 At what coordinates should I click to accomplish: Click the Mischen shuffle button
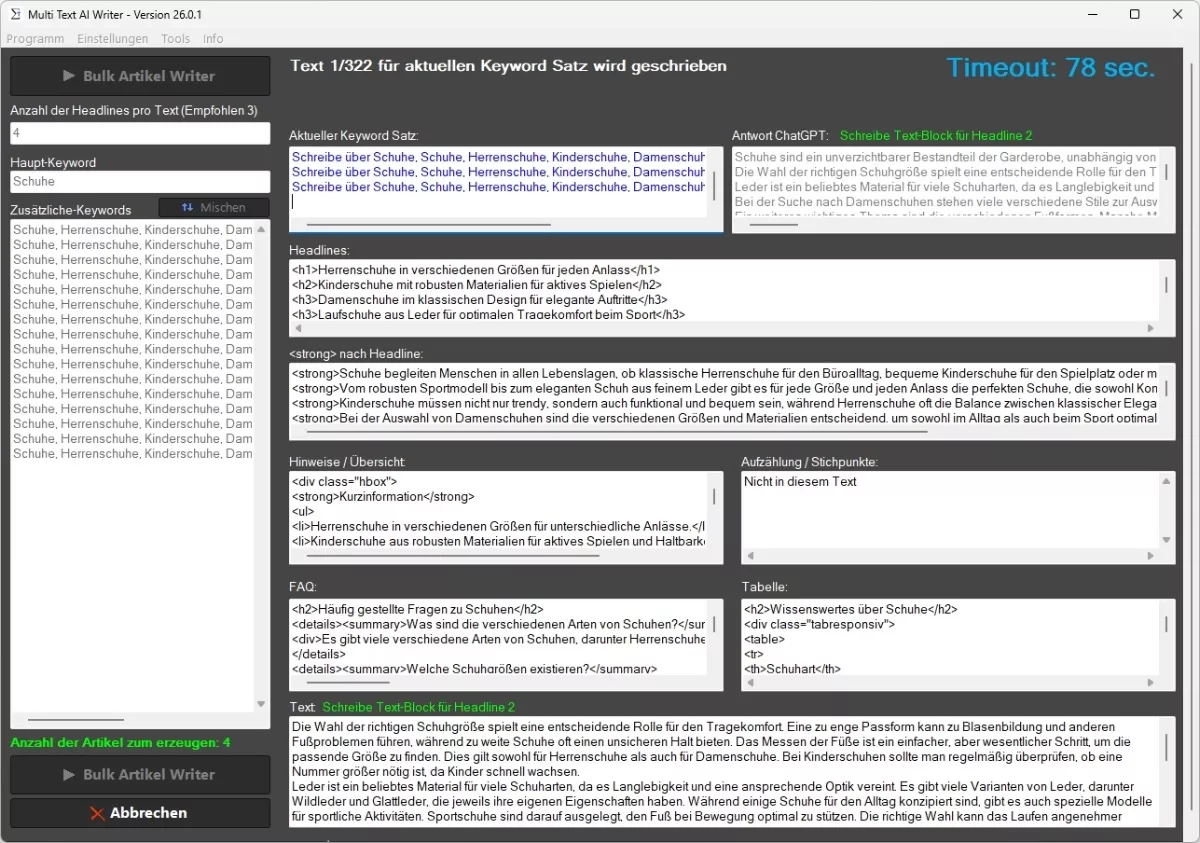point(214,207)
